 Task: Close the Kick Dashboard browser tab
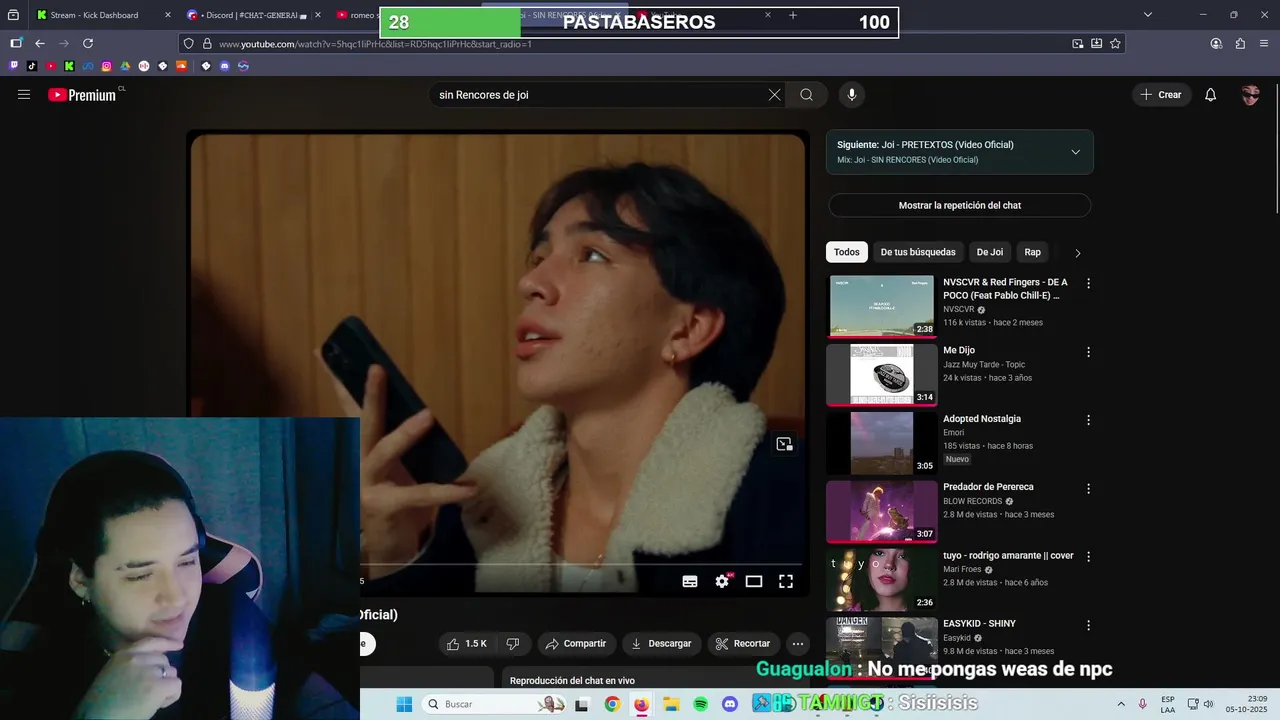click(166, 15)
